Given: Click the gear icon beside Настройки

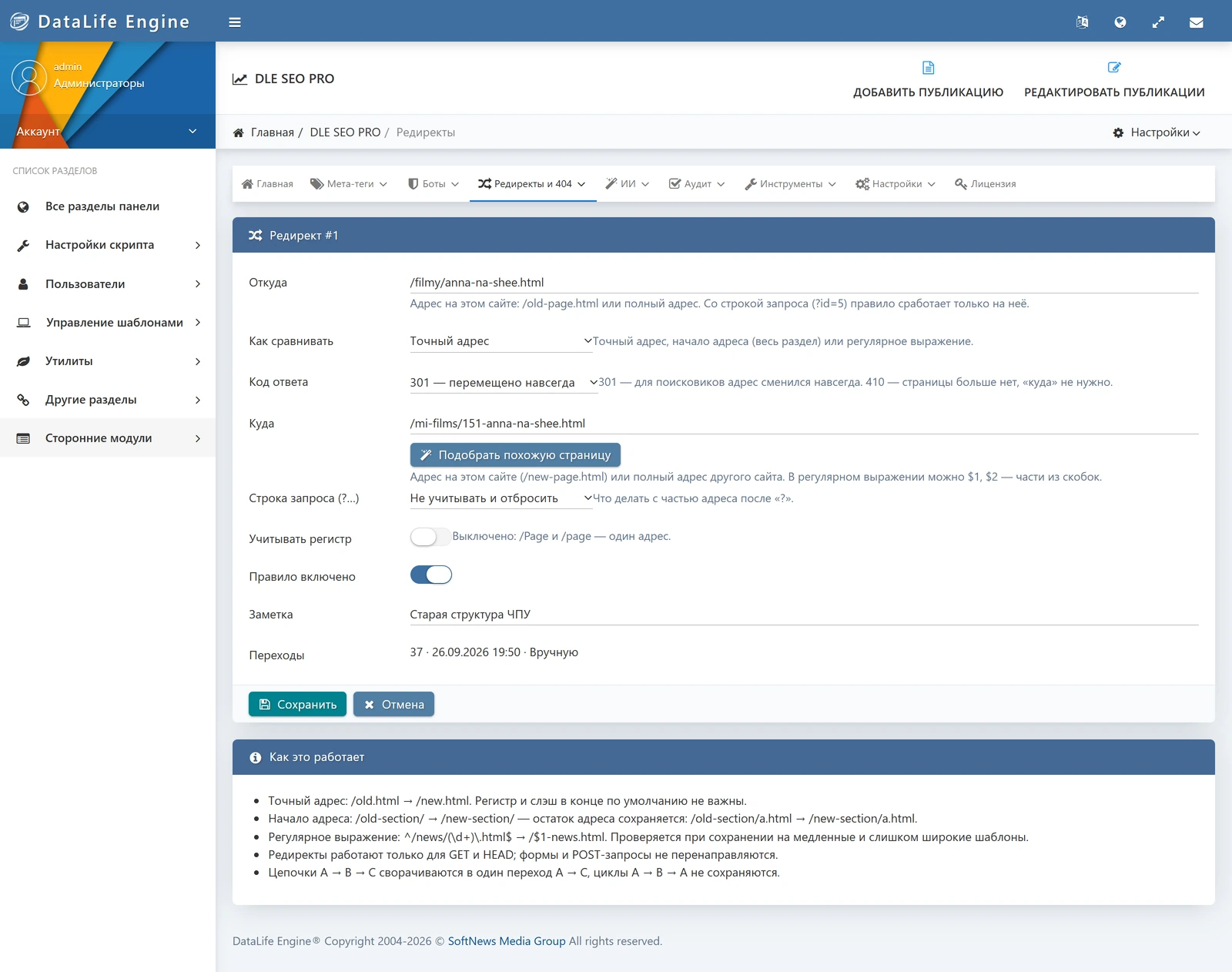Looking at the screenshot, I should click(1118, 132).
